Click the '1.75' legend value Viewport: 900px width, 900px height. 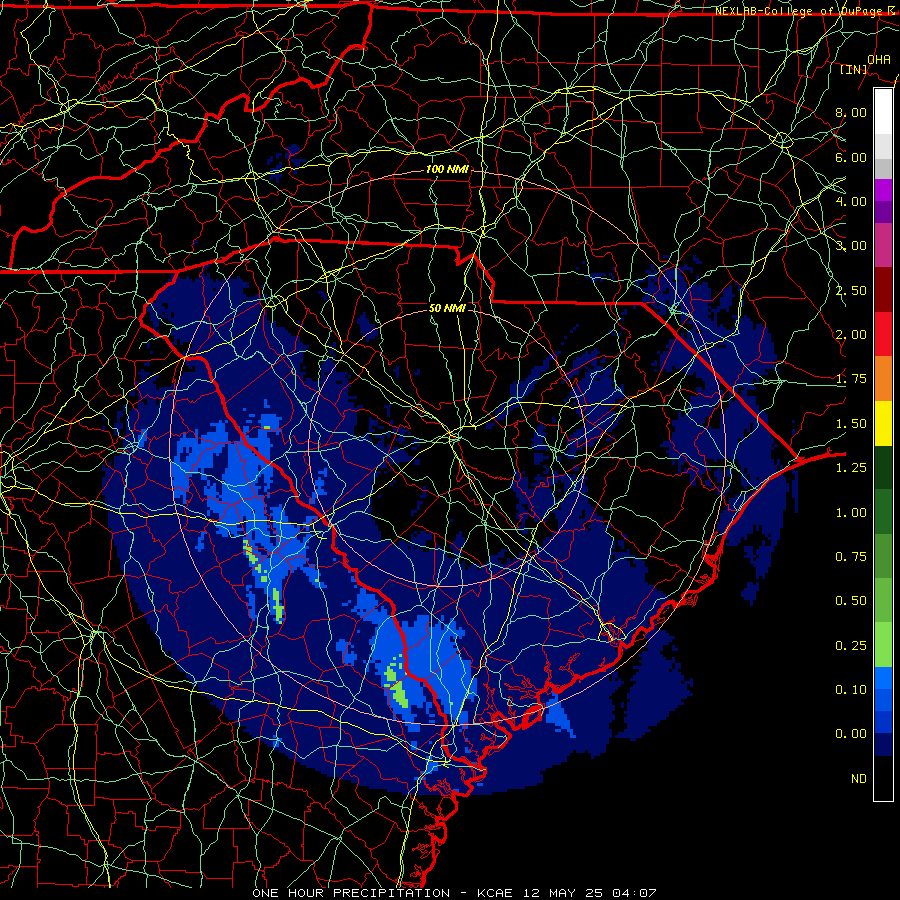(851, 379)
